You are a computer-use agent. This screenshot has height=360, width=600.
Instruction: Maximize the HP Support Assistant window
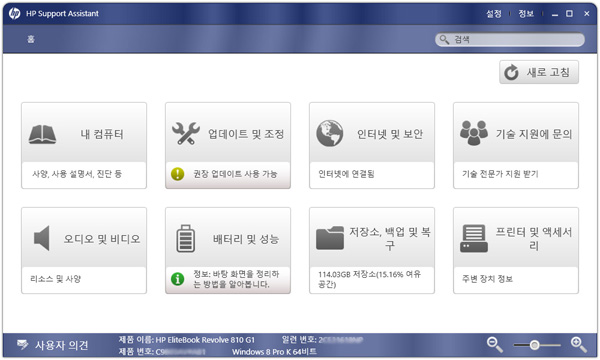[x=569, y=14]
